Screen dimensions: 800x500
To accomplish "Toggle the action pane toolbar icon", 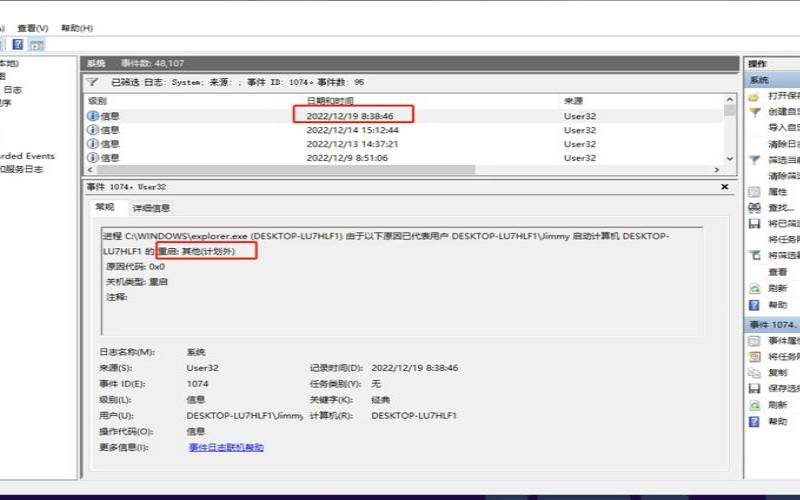I will point(36,45).
